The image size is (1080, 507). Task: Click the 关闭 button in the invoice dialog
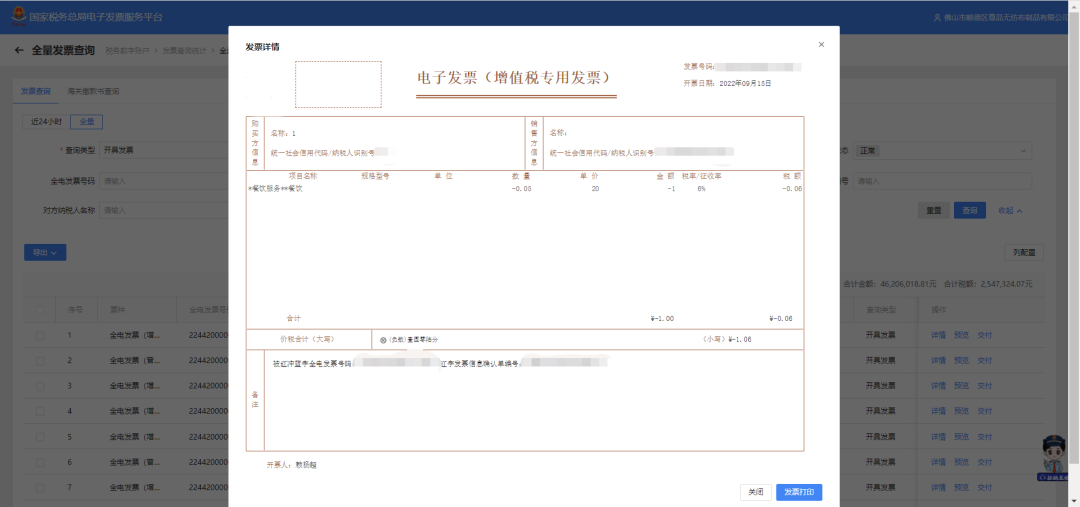pyautogui.click(x=756, y=492)
